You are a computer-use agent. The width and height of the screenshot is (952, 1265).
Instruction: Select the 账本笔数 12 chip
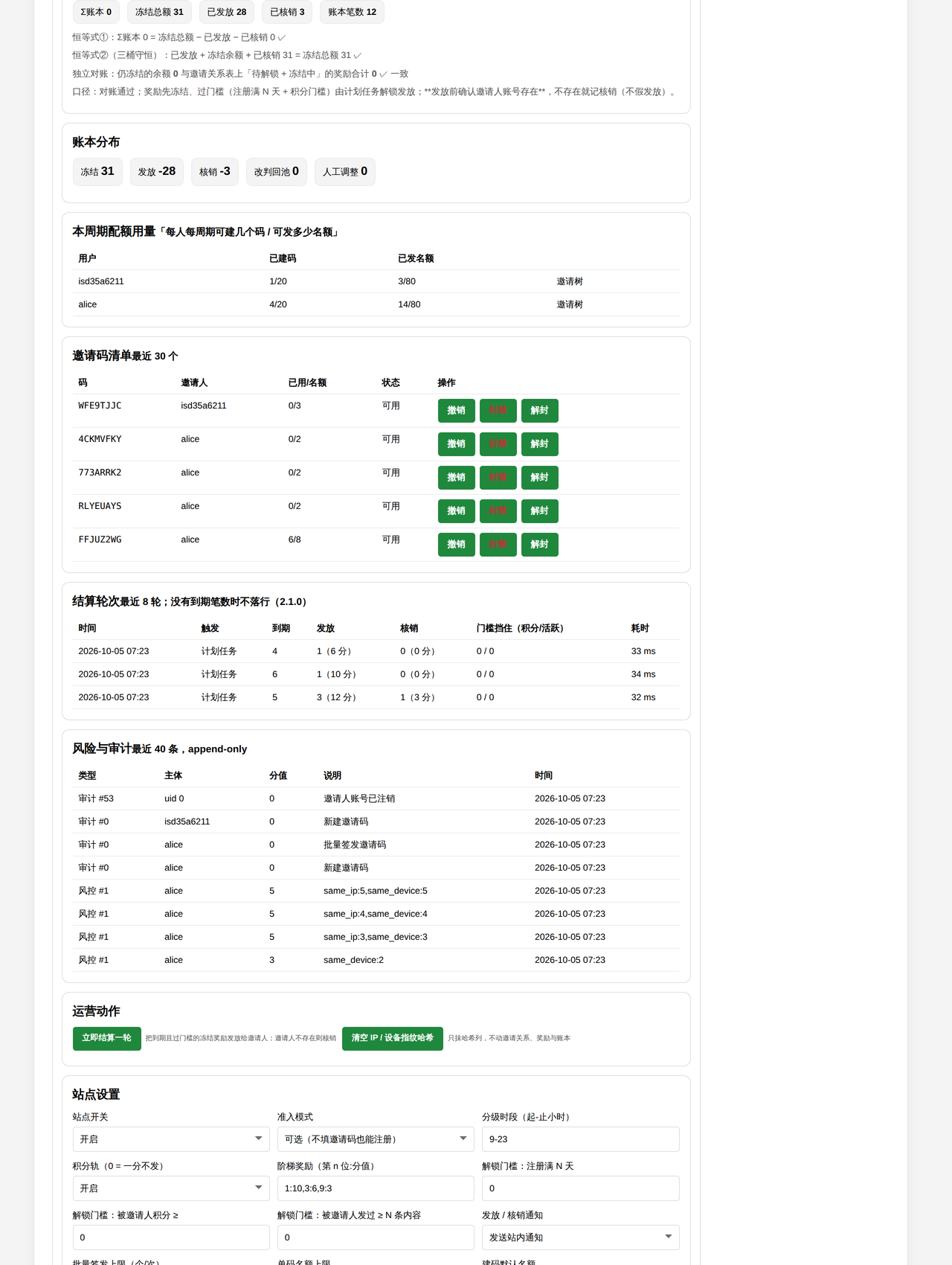352,12
